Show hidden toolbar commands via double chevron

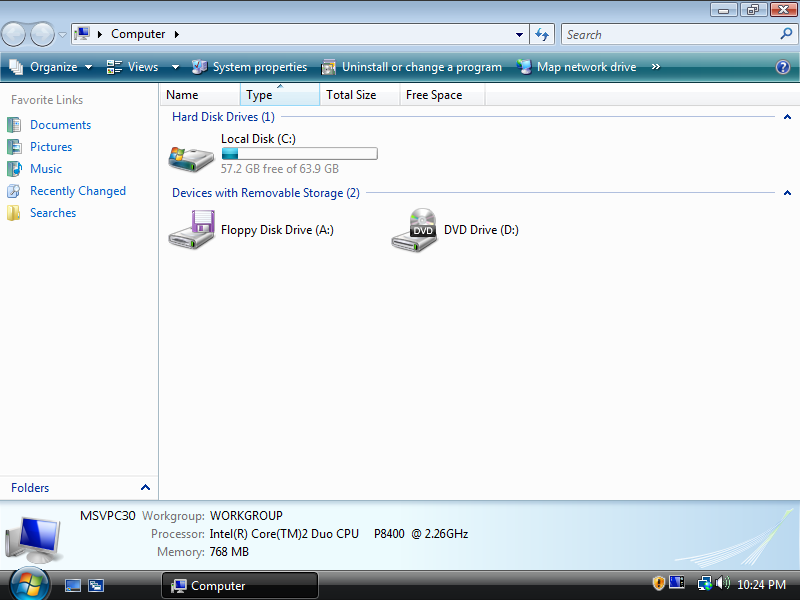[656, 67]
